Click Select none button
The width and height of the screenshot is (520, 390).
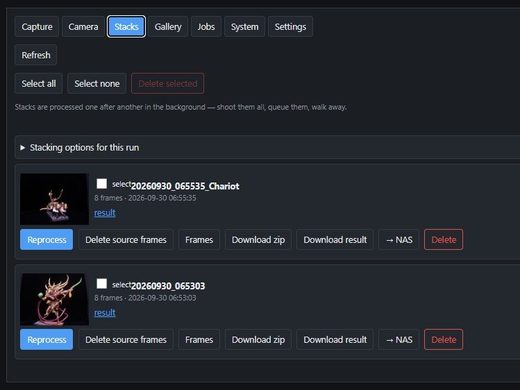tap(97, 83)
